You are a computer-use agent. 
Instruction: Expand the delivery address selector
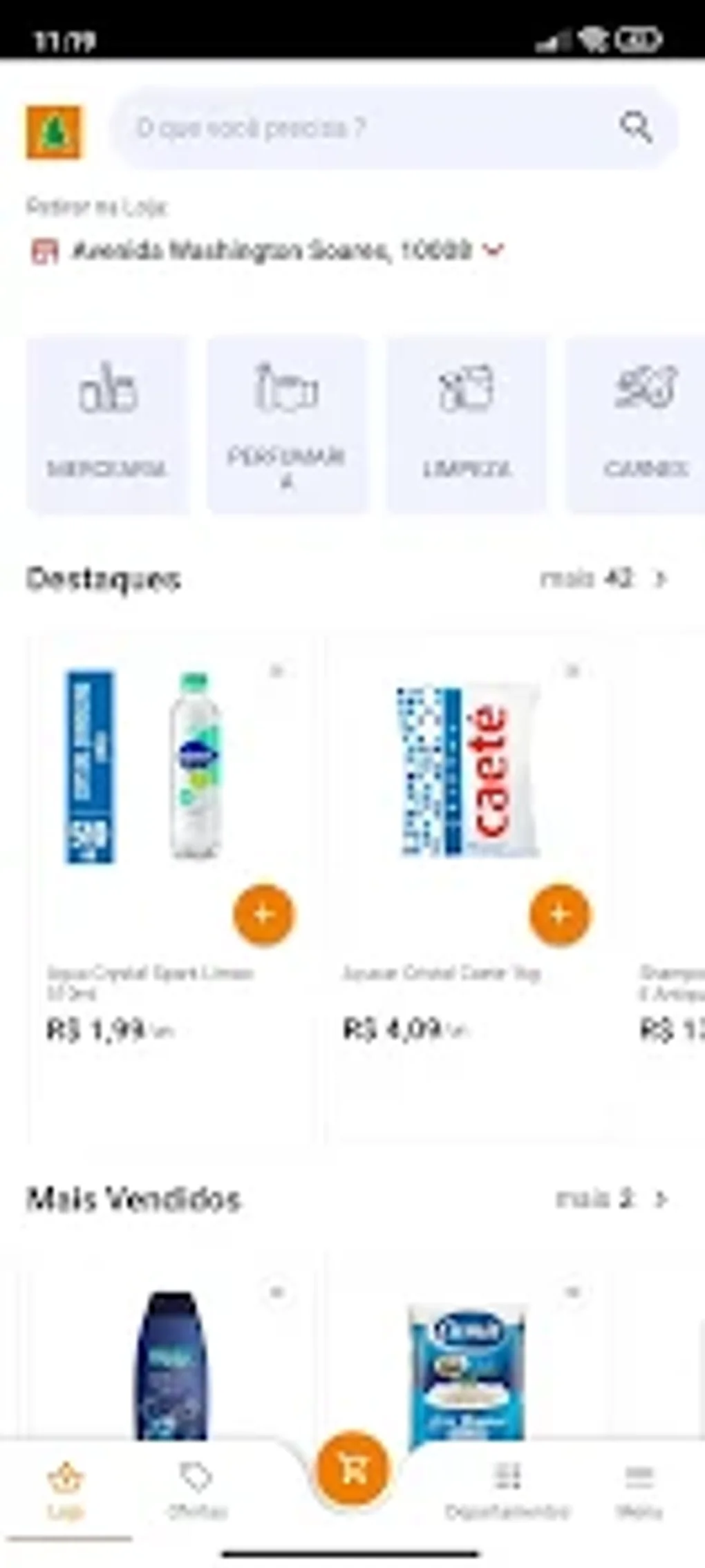coord(494,250)
